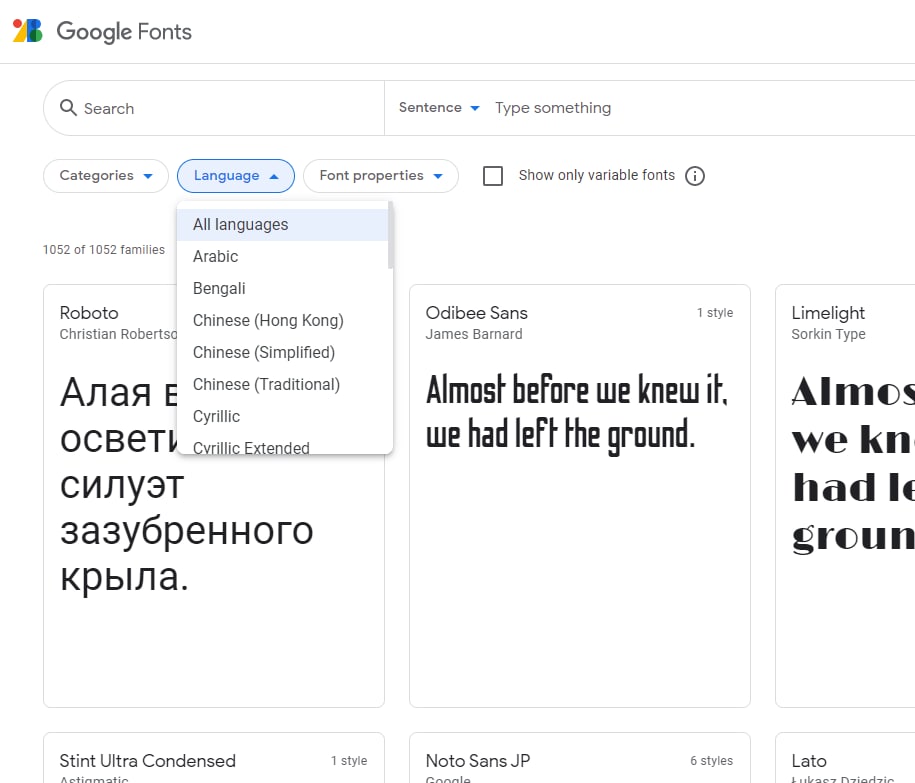The height and width of the screenshot is (783, 915).
Task: Click Odibee Sans preview sentence
Action: tap(577, 413)
